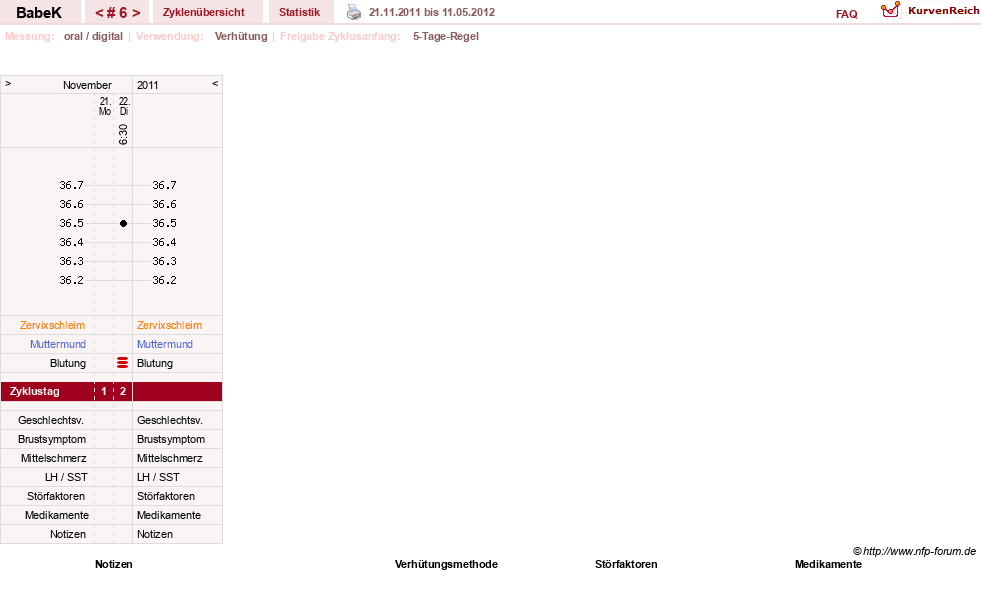The width and height of the screenshot is (981, 603).
Task: Open the Statistik tab
Action: pyautogui.click(x=299, y=12)
